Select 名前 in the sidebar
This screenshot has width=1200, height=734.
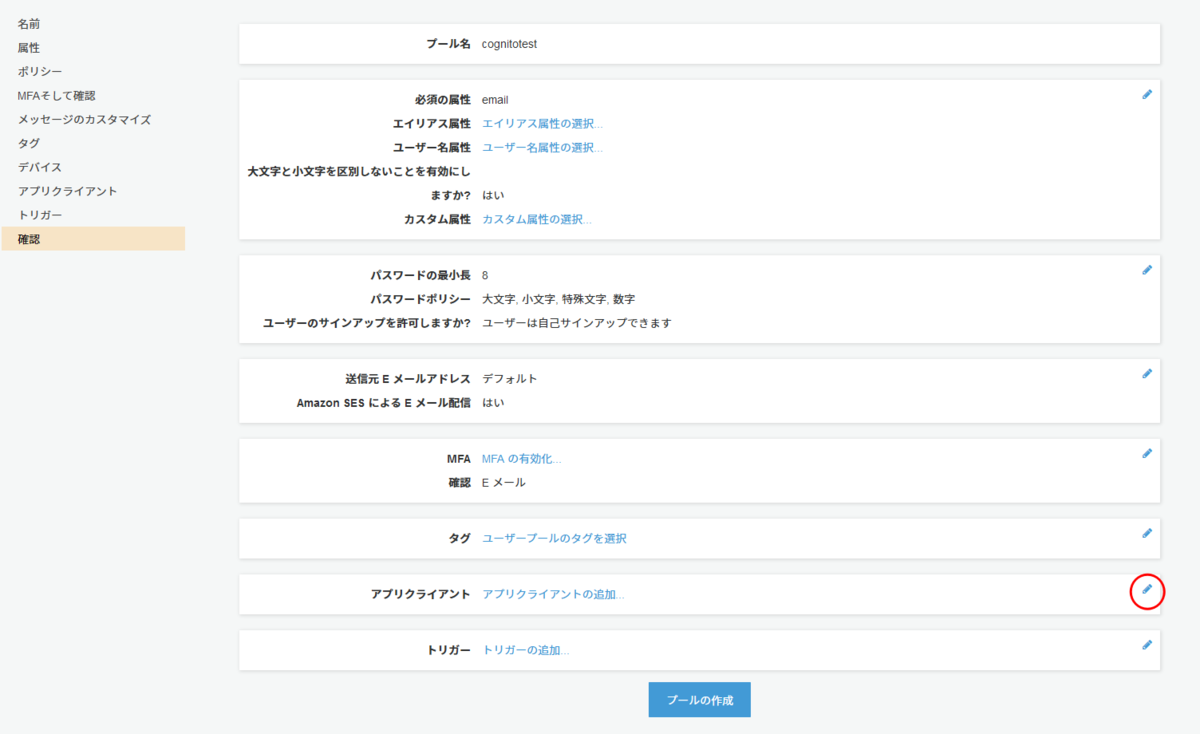click(x=30, y=23)
